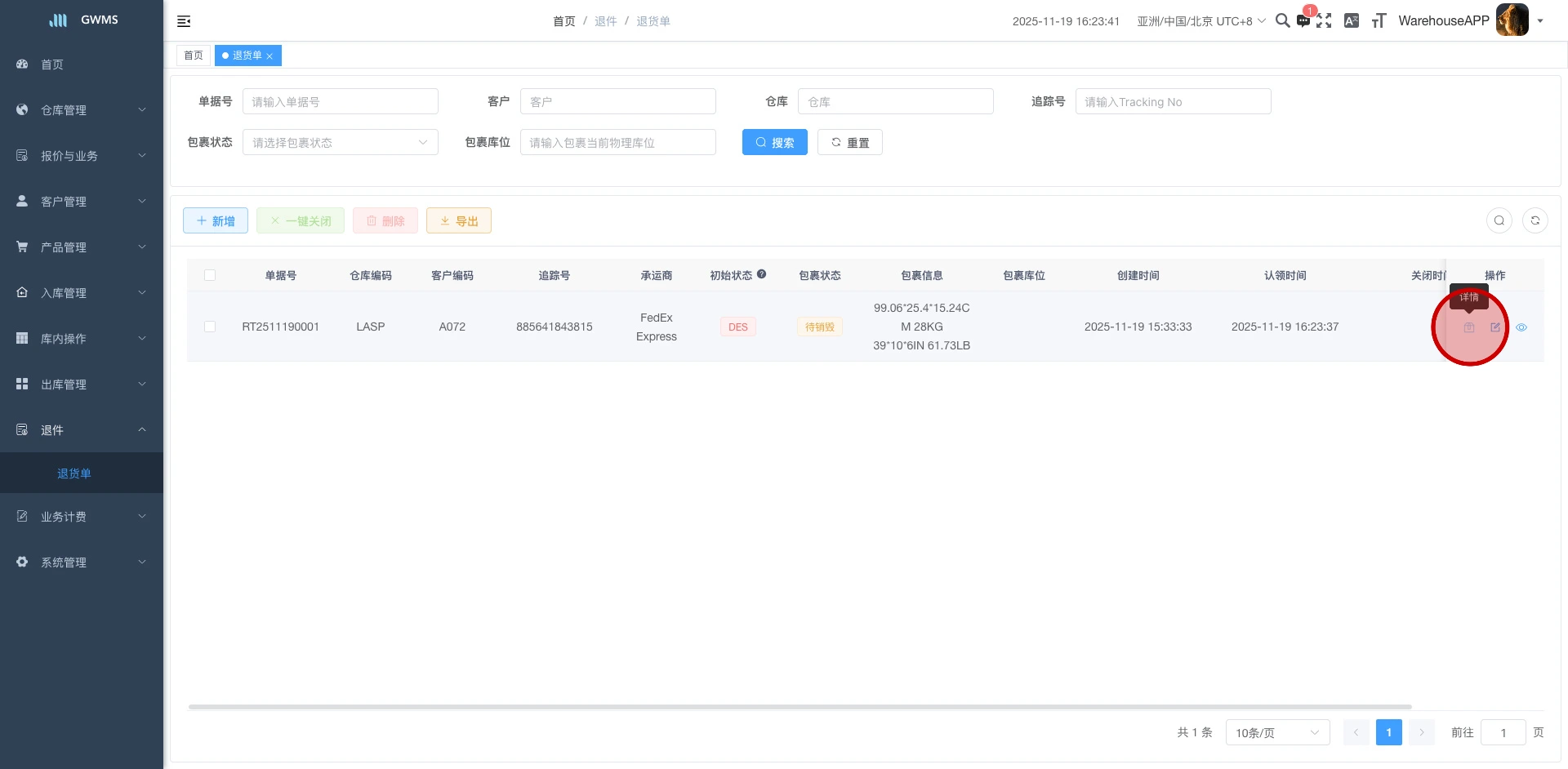Close the 退货单 tab

[270, 56]
